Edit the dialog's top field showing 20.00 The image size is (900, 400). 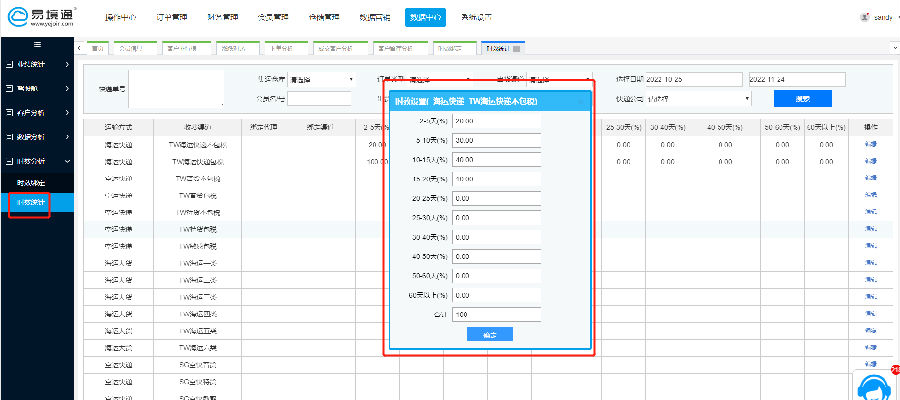point(496,121)
